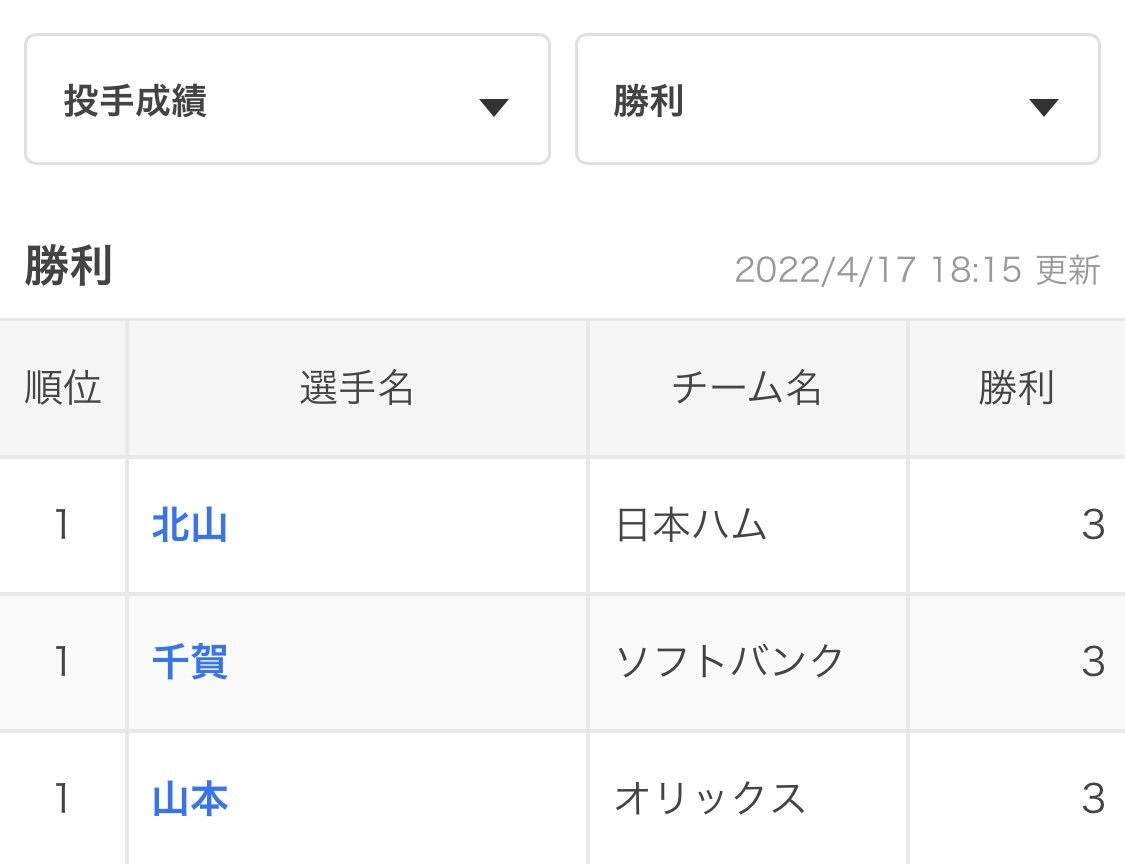This screenshot has height=864, width=1125.
Task: Open the 勝利 category dropdown
Action: tap(837, 99)
